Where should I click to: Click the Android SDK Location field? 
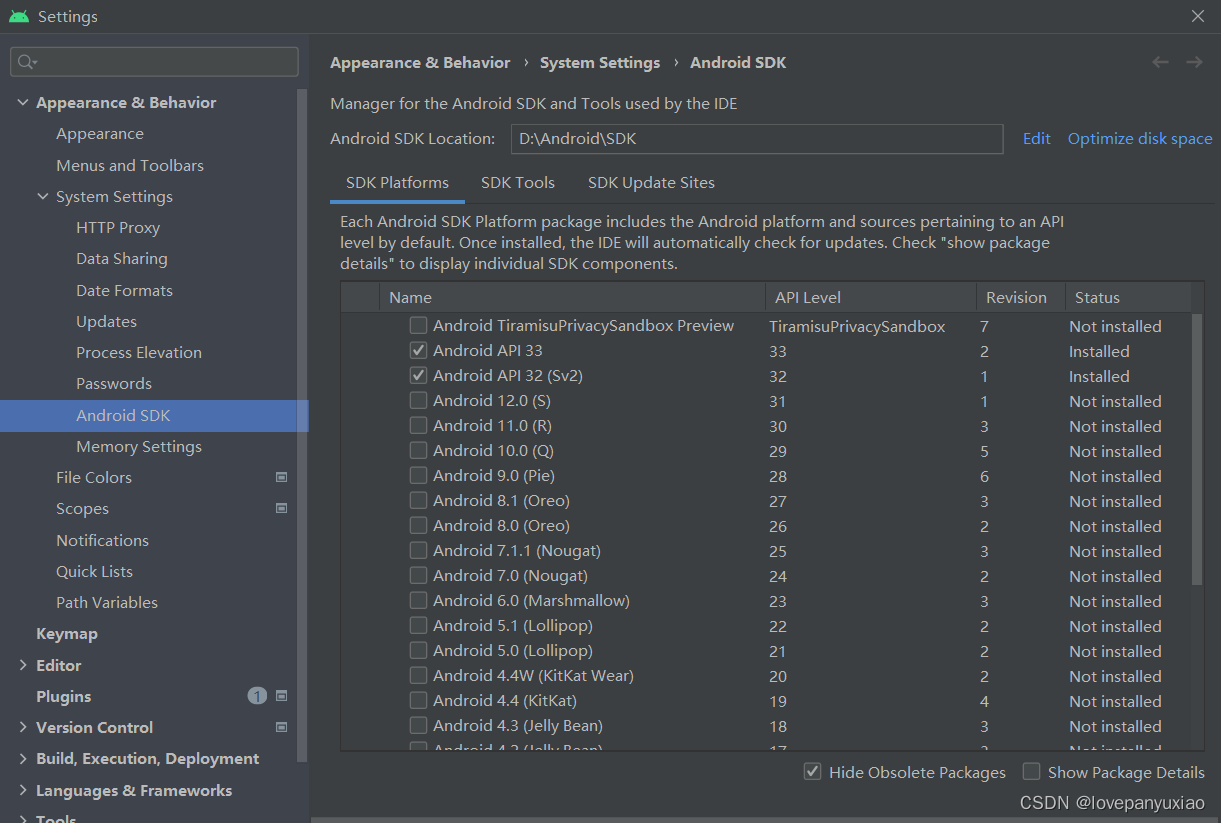757,139
